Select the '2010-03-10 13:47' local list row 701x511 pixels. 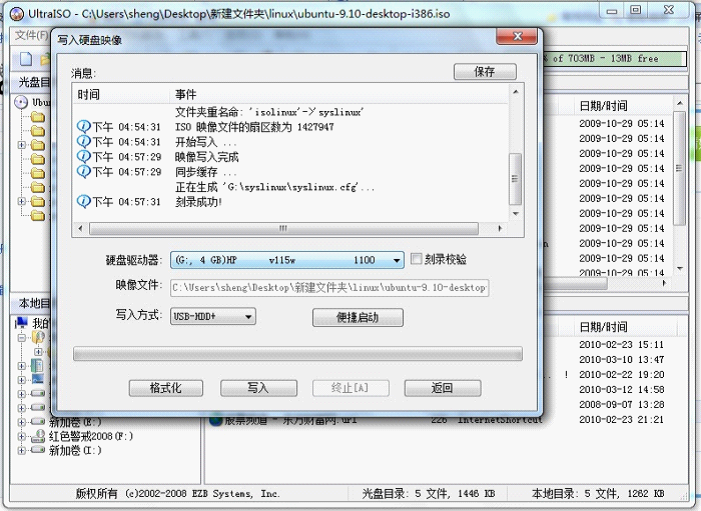pos(621,359)
